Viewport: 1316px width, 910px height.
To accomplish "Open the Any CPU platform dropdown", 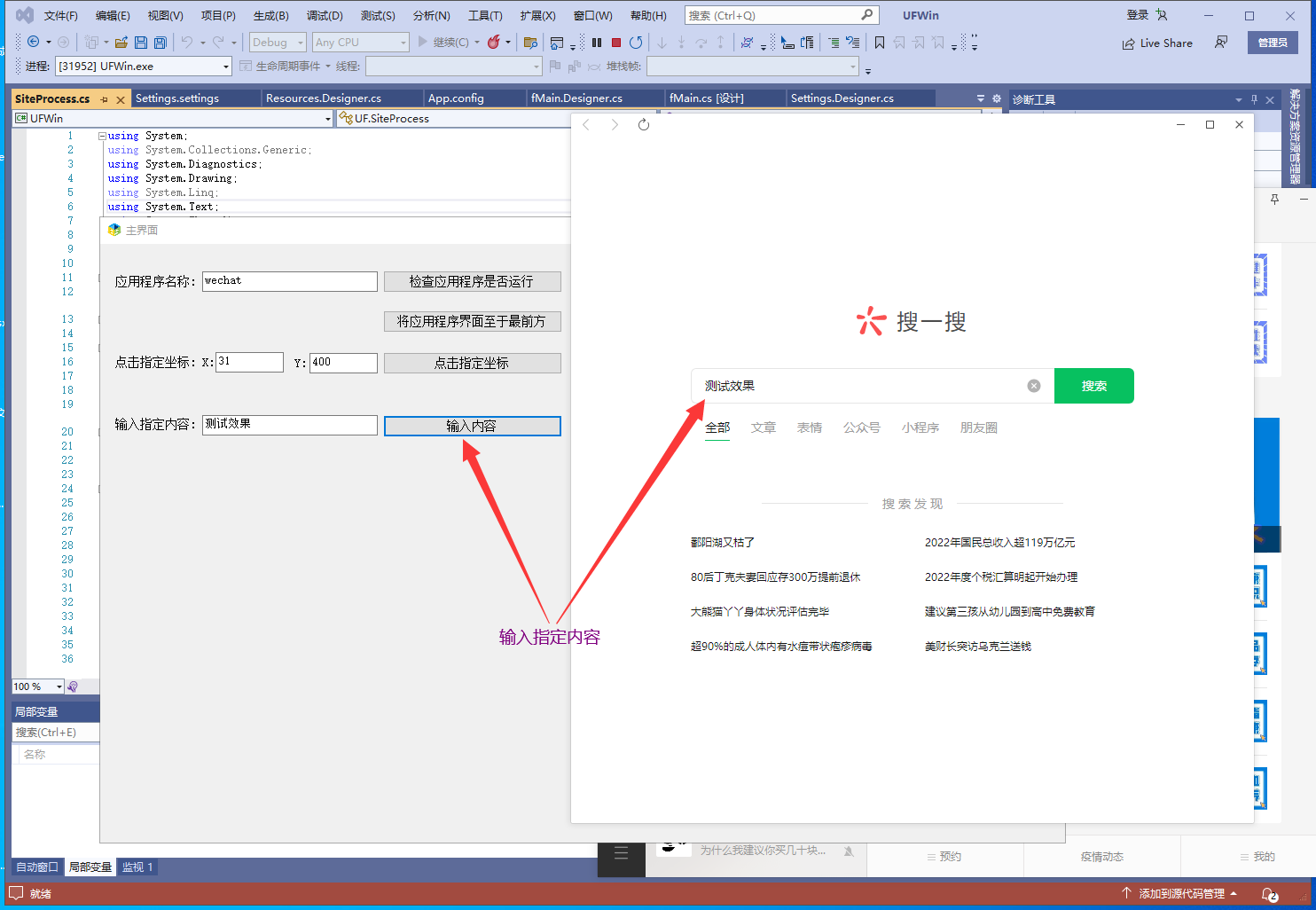I will 361,42.
